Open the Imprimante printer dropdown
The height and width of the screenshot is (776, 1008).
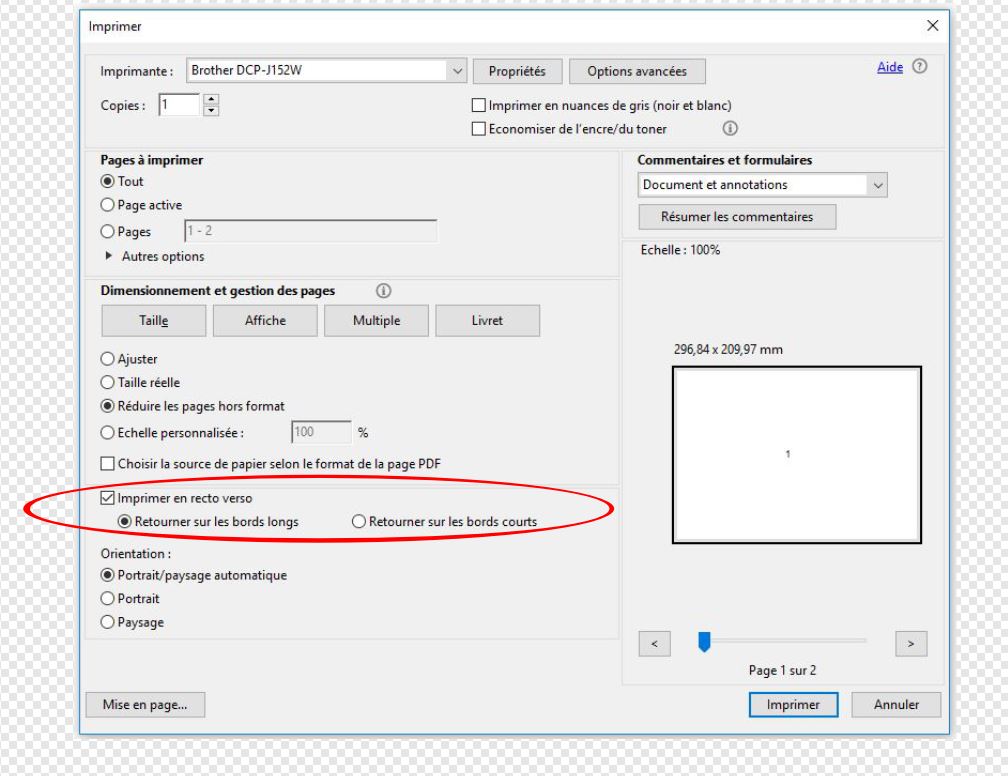[x=327, y=70]
